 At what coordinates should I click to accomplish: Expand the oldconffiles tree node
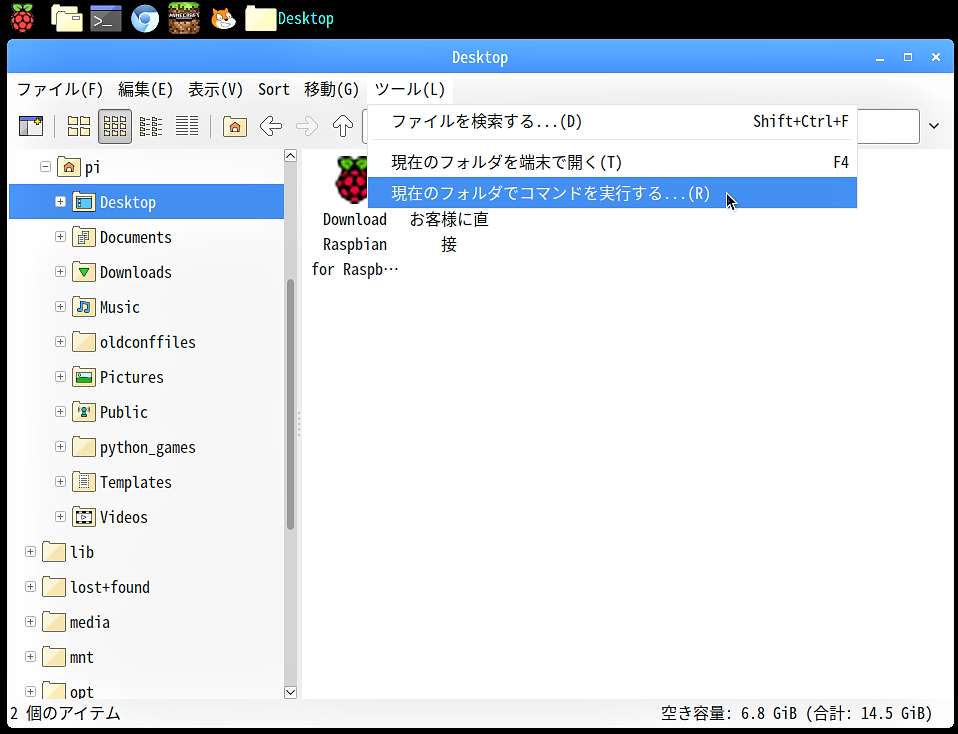pyautogui.click(x=60, y=341)
